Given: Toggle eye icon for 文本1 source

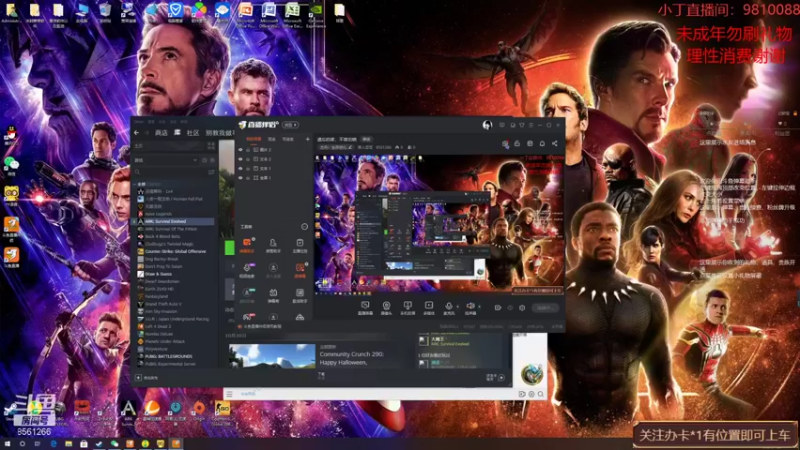Looking at the screenshot, I should coord(240,168).
